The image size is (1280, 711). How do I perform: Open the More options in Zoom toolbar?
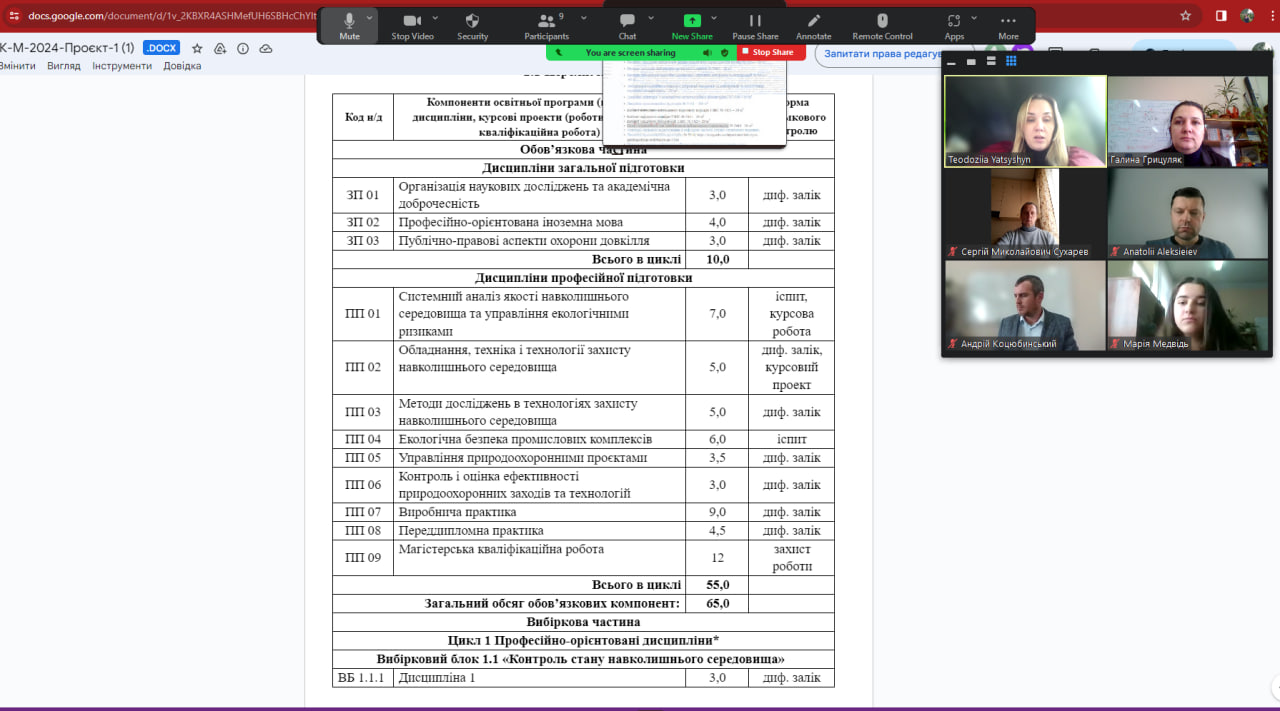pos(1008,24)
